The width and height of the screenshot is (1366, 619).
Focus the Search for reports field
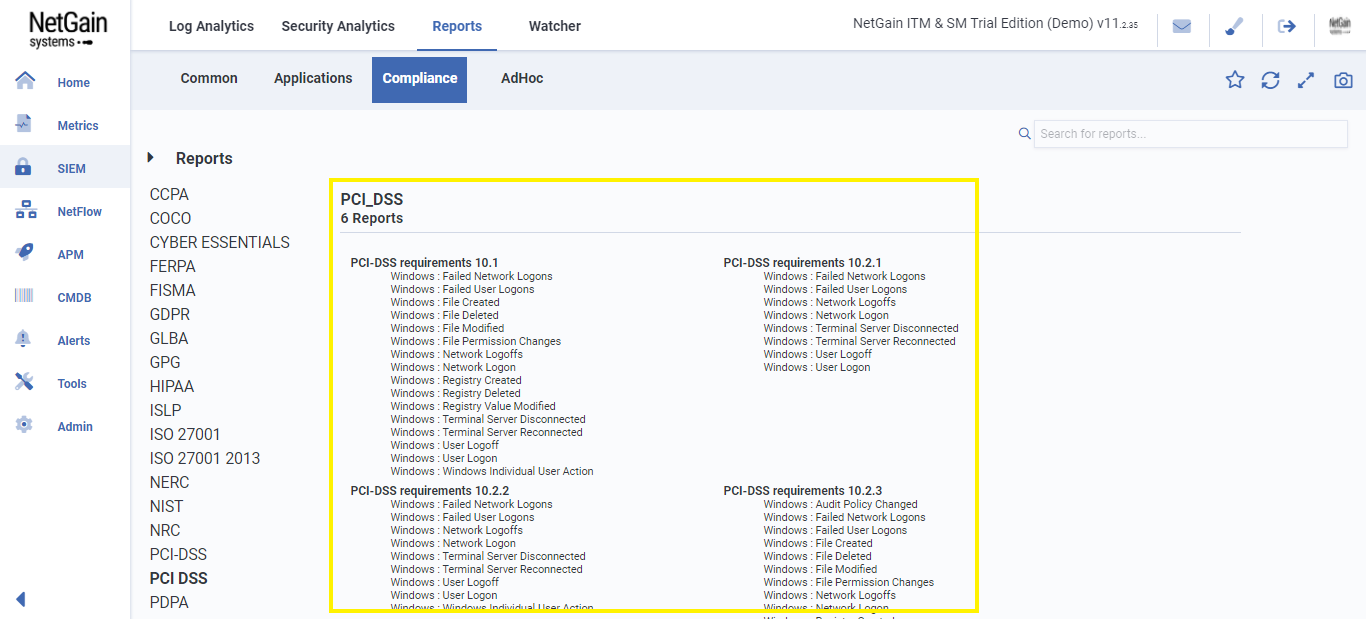coord(1190,134)
